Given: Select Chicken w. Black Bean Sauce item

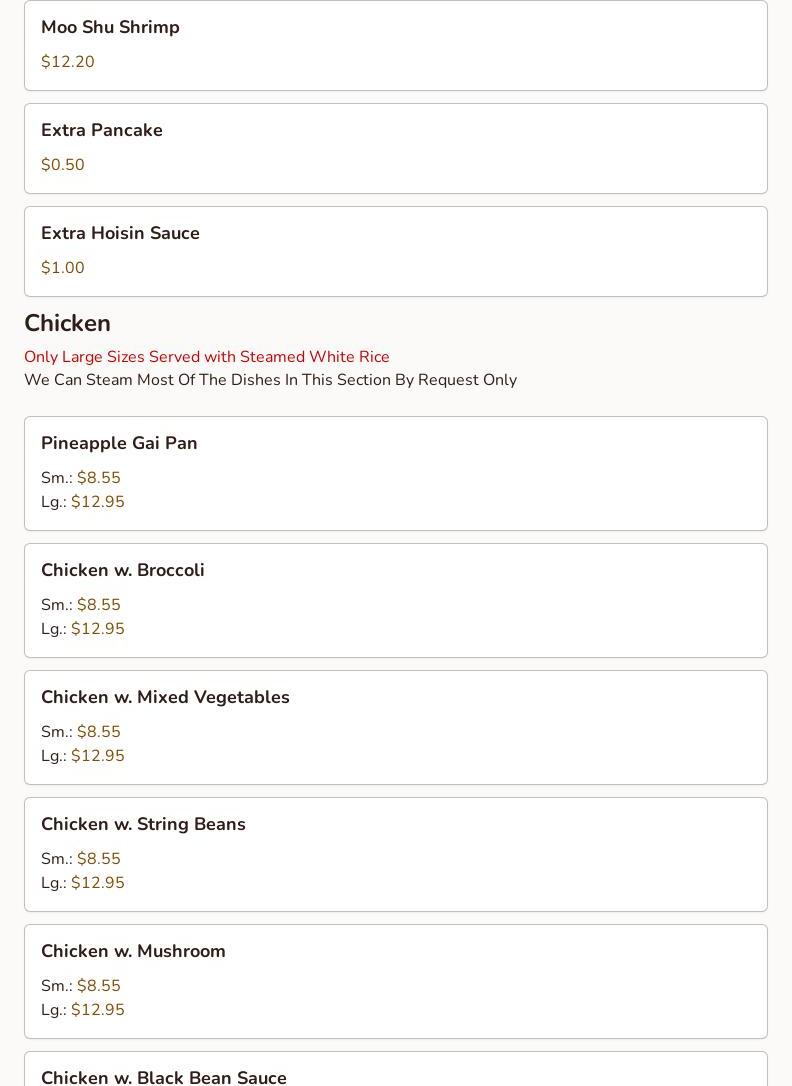Looking at the screenshot, I should click(x=164, y=1076).
